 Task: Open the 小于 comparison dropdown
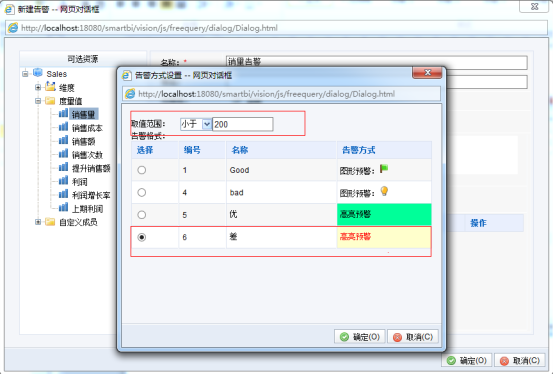coord(207,124)
